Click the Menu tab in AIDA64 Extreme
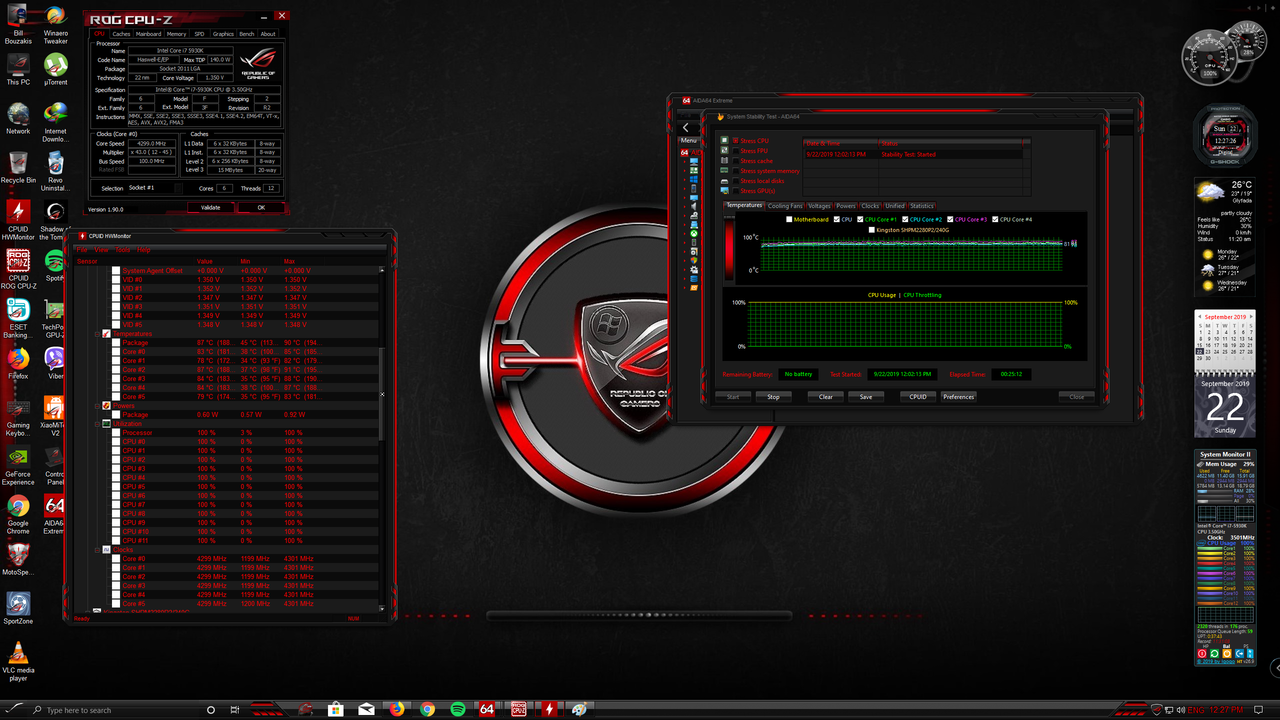This screenshot has width=1280, height=720. (688, 140)
